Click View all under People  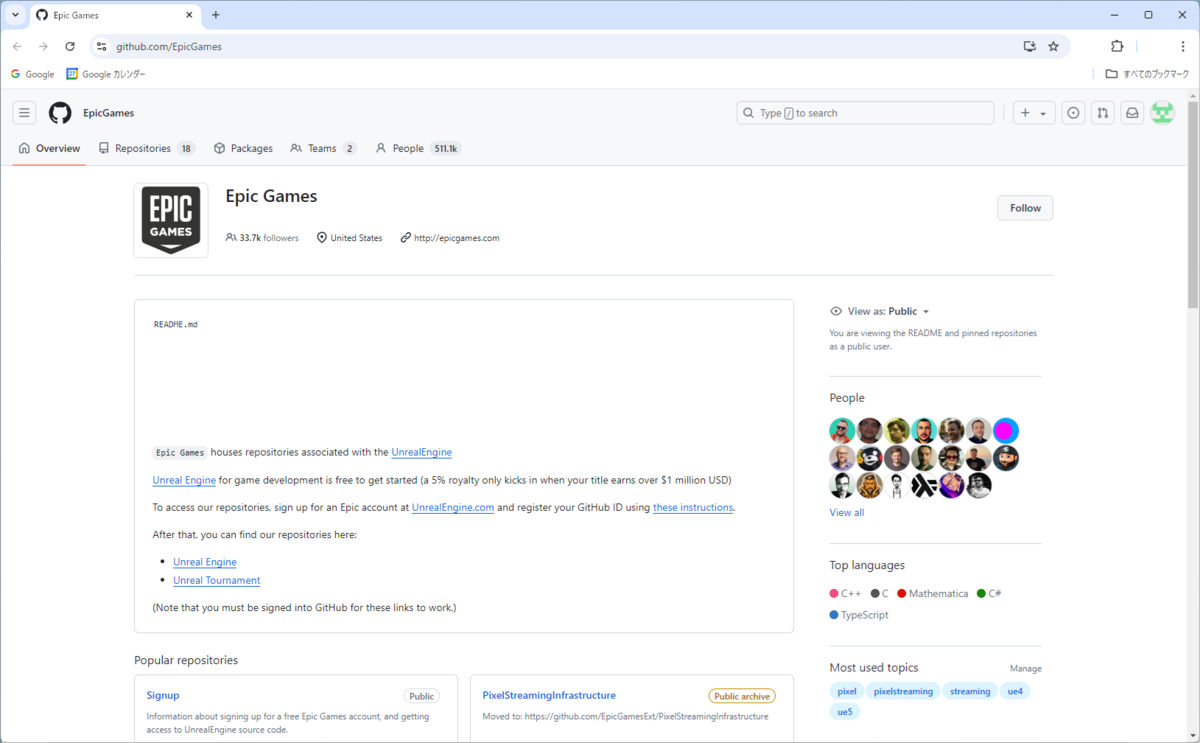847,512
